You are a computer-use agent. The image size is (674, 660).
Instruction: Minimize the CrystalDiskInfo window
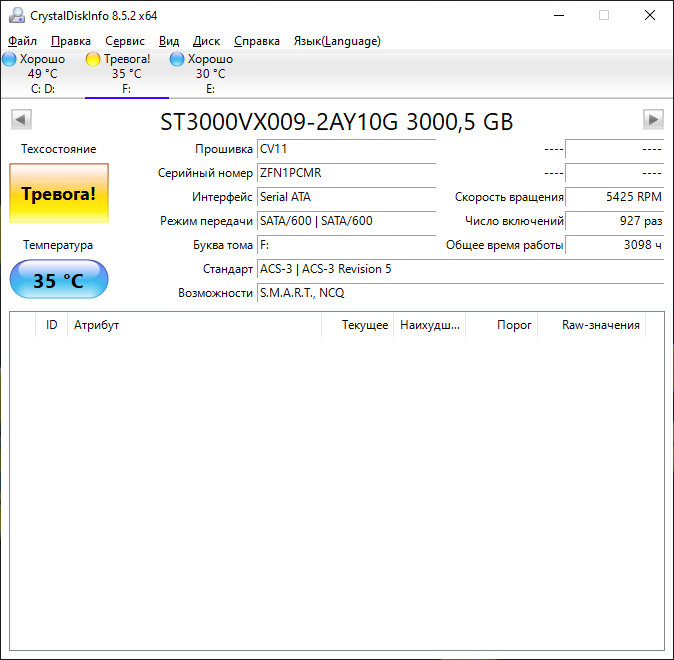tap(559, 15)
